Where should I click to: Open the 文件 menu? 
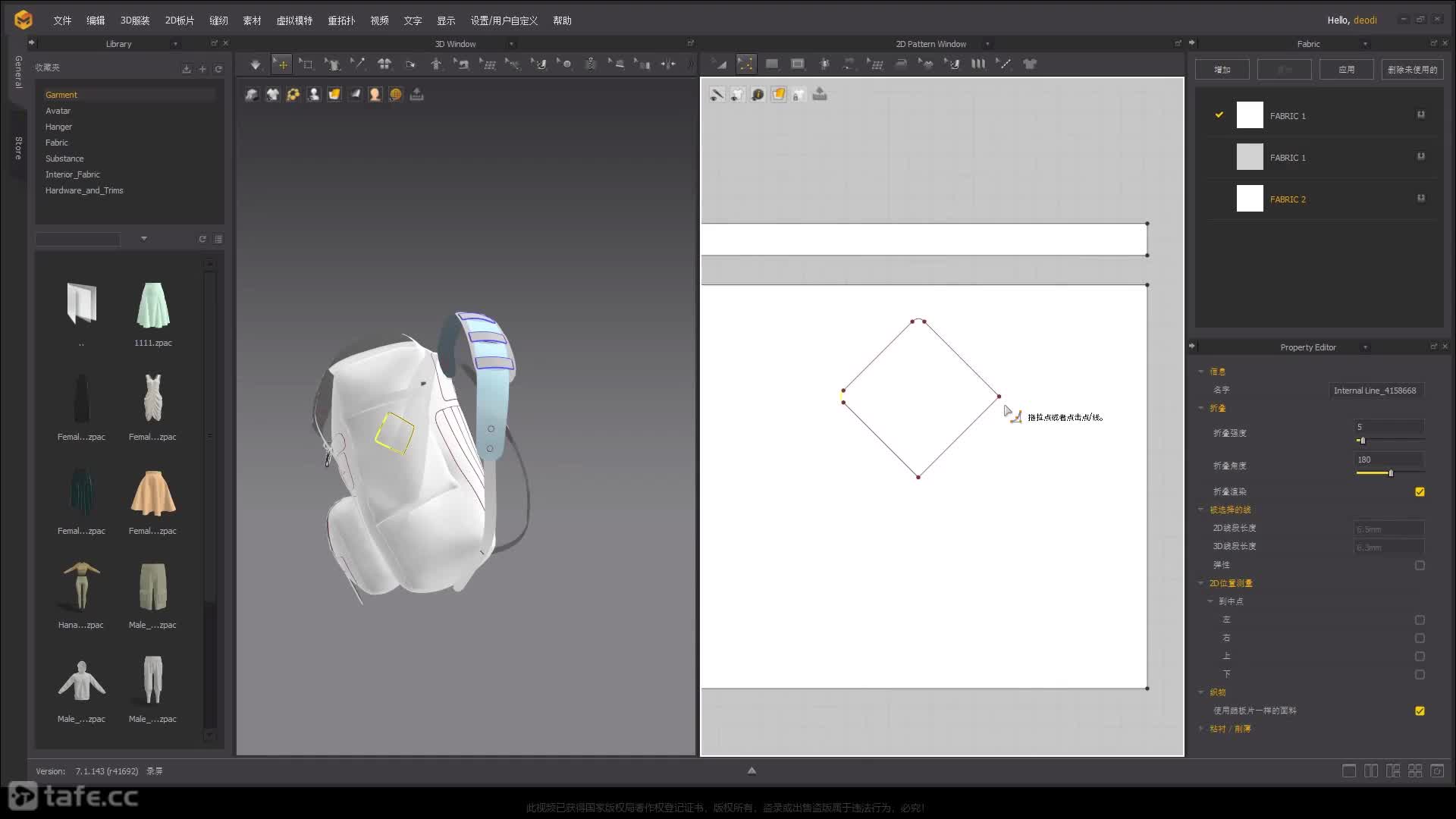click(62, 20)
